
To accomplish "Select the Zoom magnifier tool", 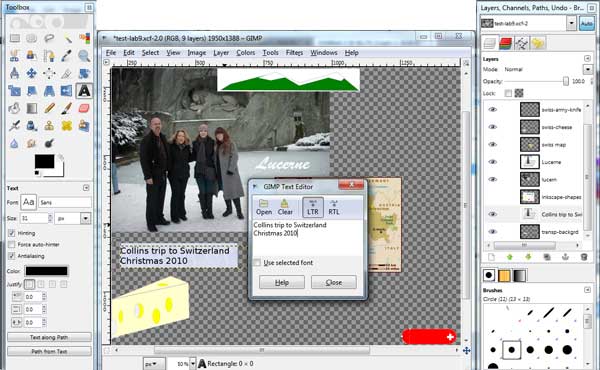I will 84,56.
